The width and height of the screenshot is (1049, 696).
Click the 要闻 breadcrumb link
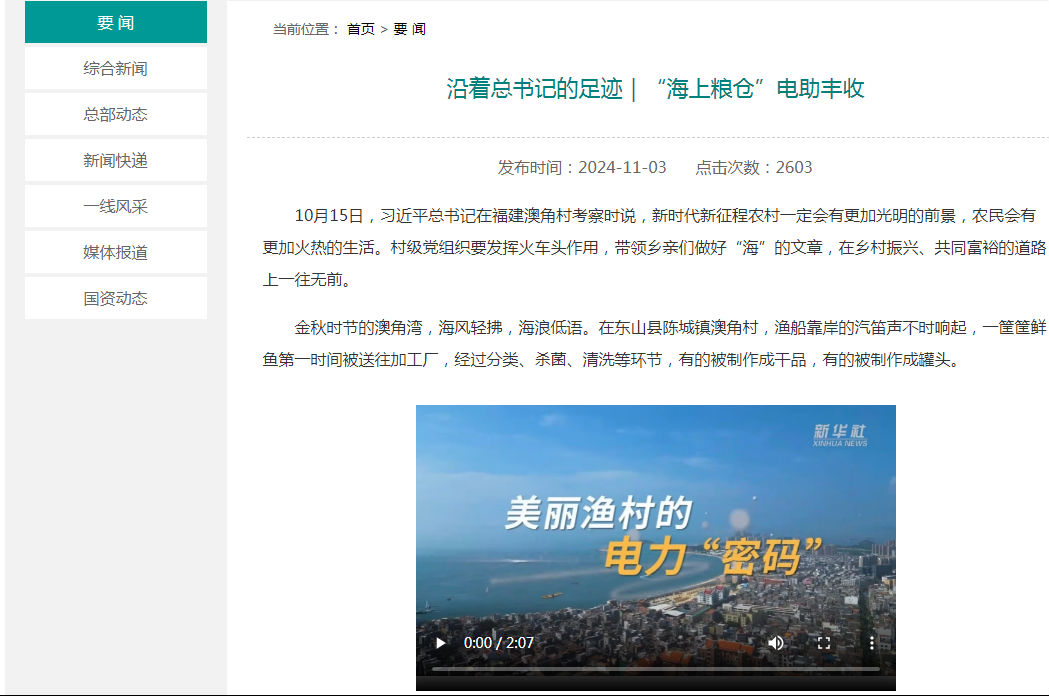[x=409, y=29]
